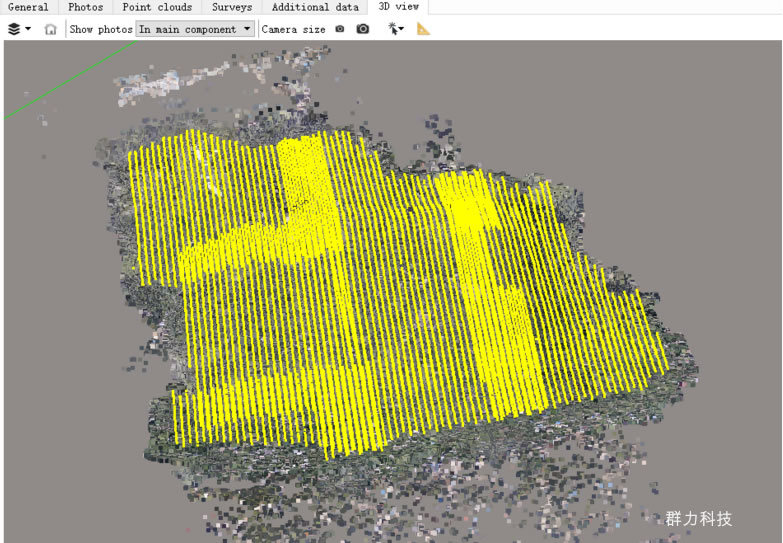Click the home view reset icon
783x543 pixels.
[x=50, y=29]
